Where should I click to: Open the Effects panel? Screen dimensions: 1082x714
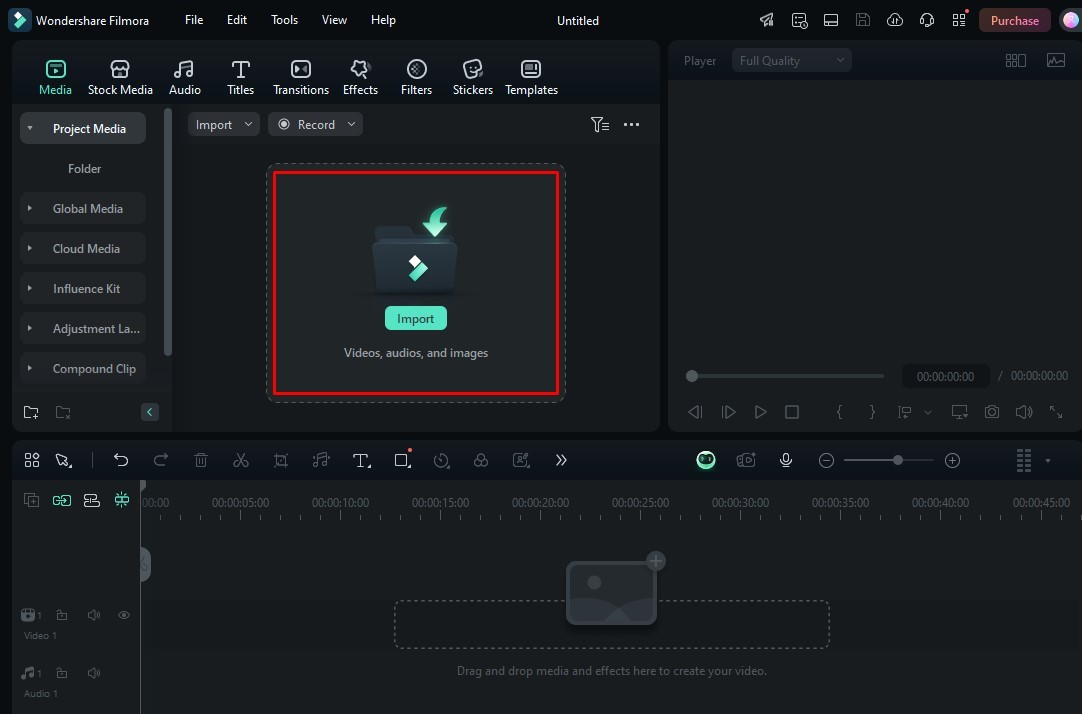(x=360, y=77)
